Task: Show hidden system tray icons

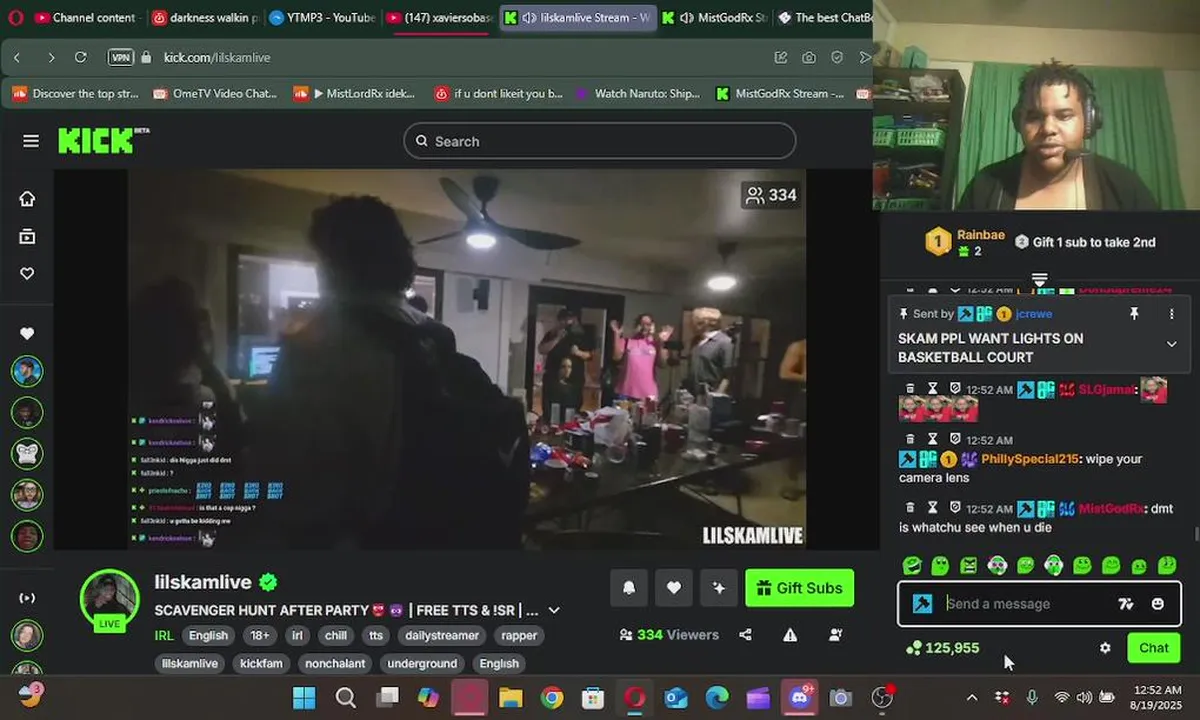Action: 971,697
